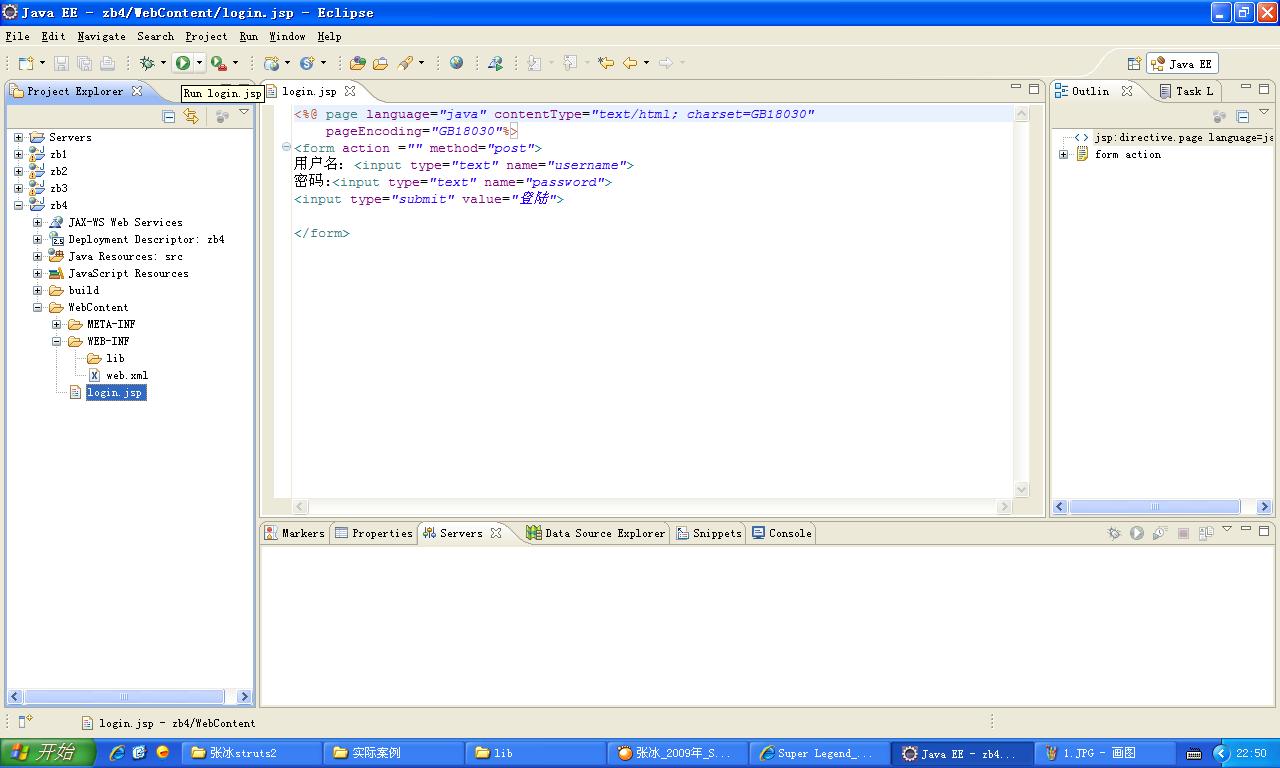This screenshot has height=768, width=1280.
Task: Open dropdown arrow next to Run button
Action: [x=200, y=63]
